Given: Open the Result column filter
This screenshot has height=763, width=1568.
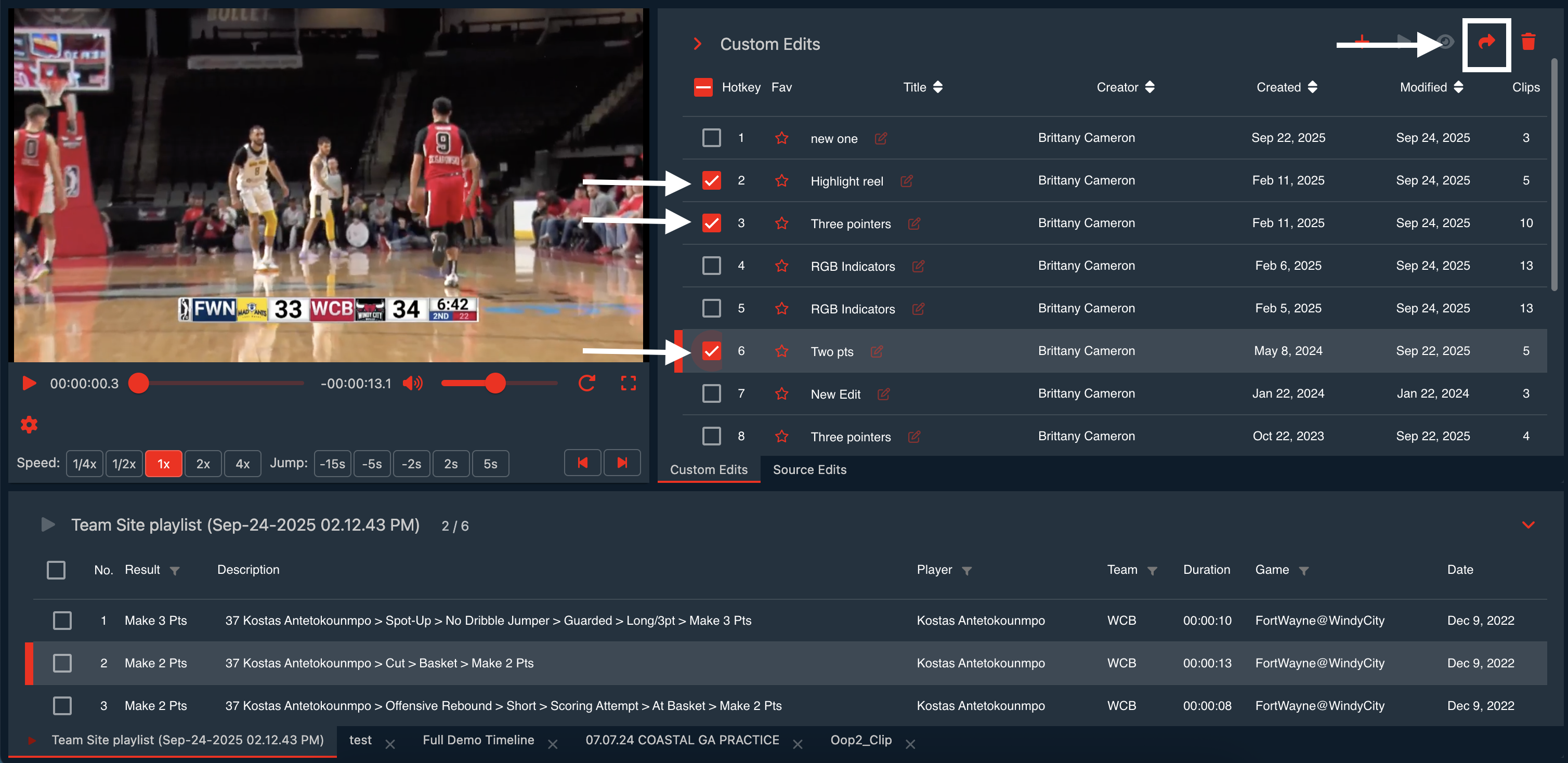Looking at the screenshot, I should pyautogui.click(x=175, y=571).
